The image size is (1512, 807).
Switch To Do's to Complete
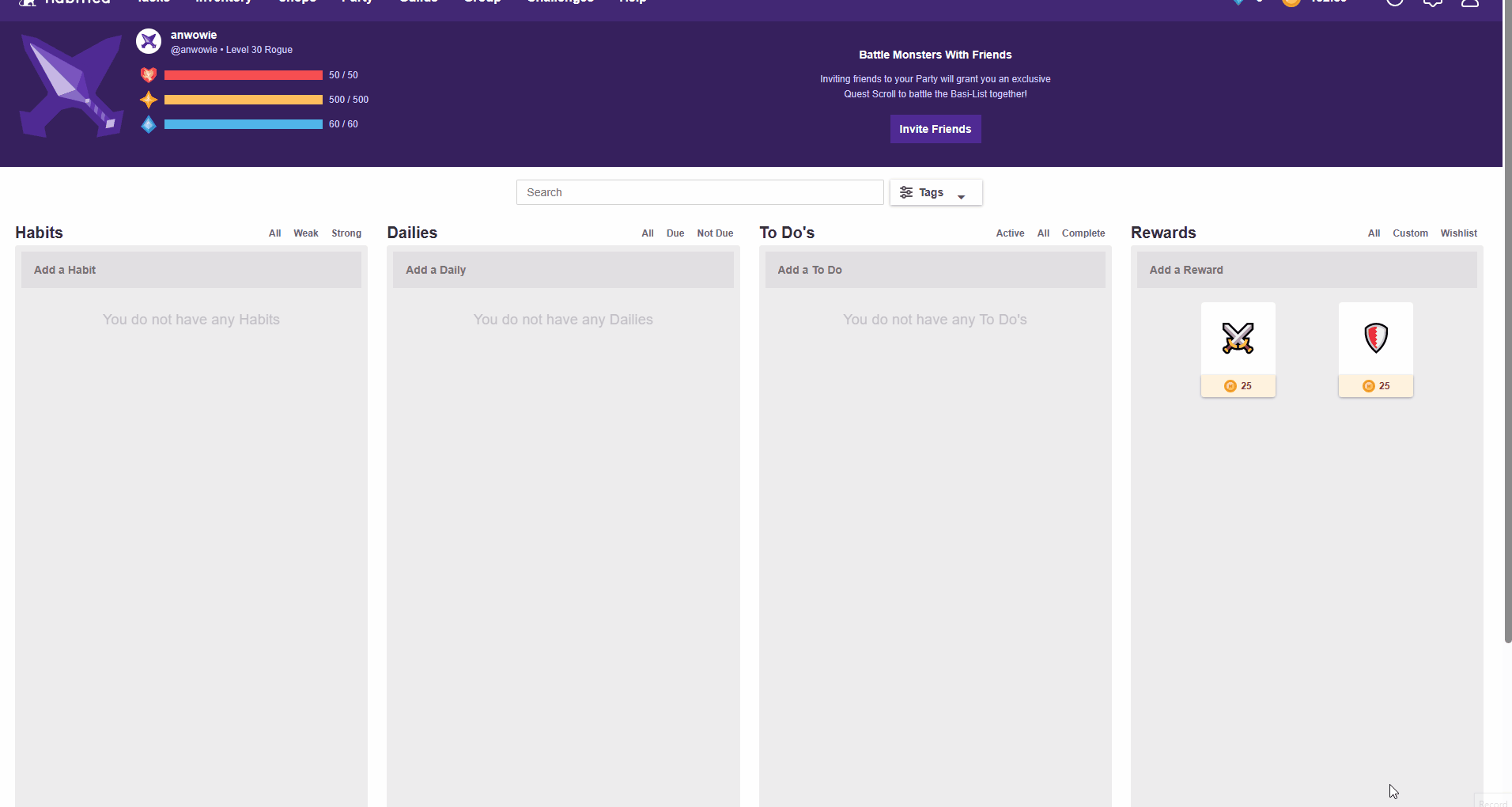1083,233
